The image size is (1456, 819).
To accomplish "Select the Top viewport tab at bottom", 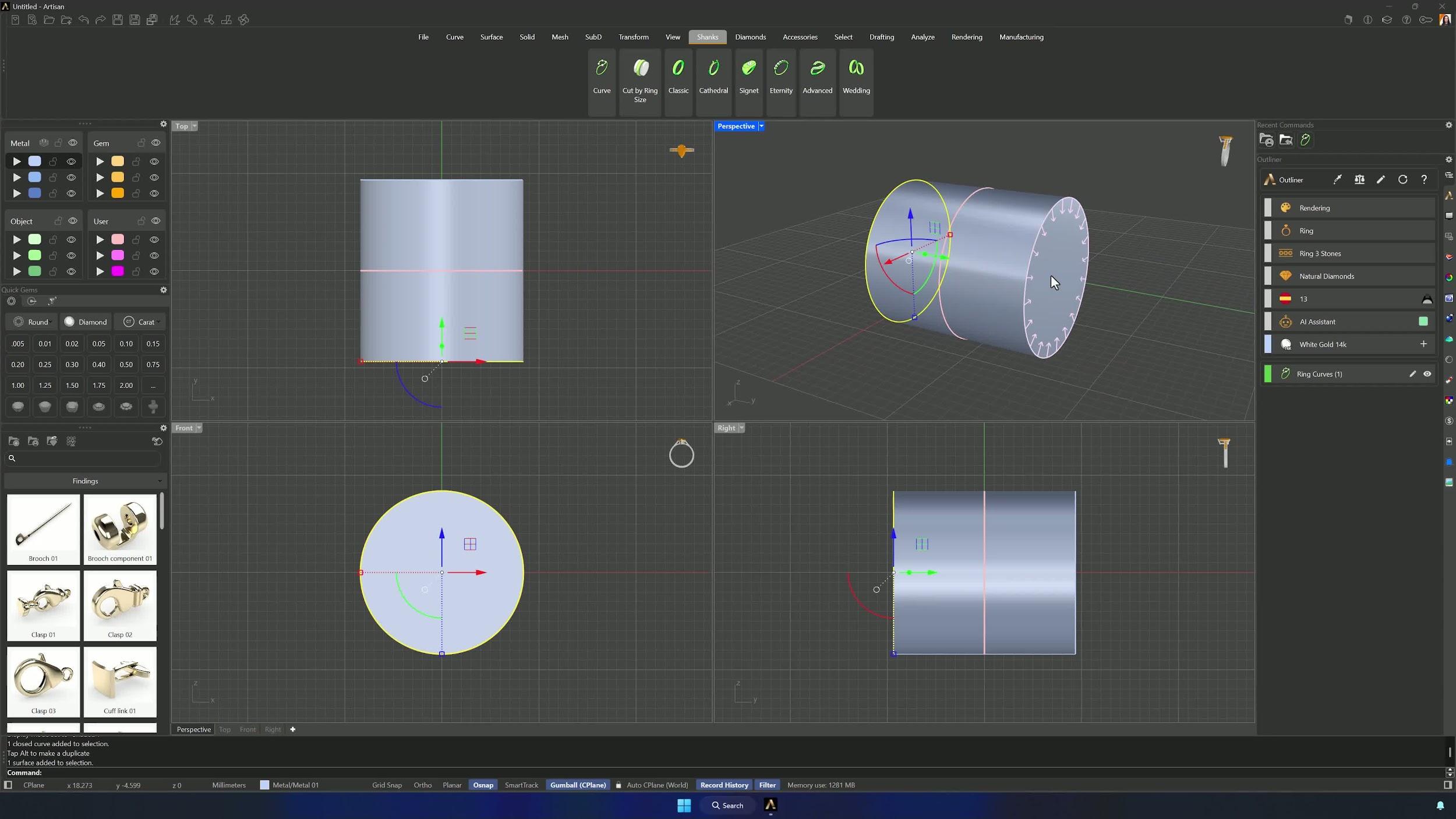I will pos(225,729).
